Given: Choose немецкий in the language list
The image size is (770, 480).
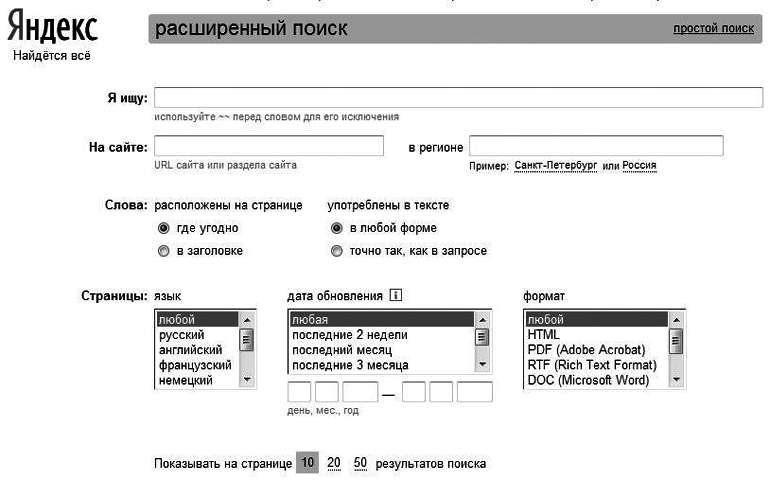Looking at the screenshot, I should pyautogui.click(x=197, y=380).
